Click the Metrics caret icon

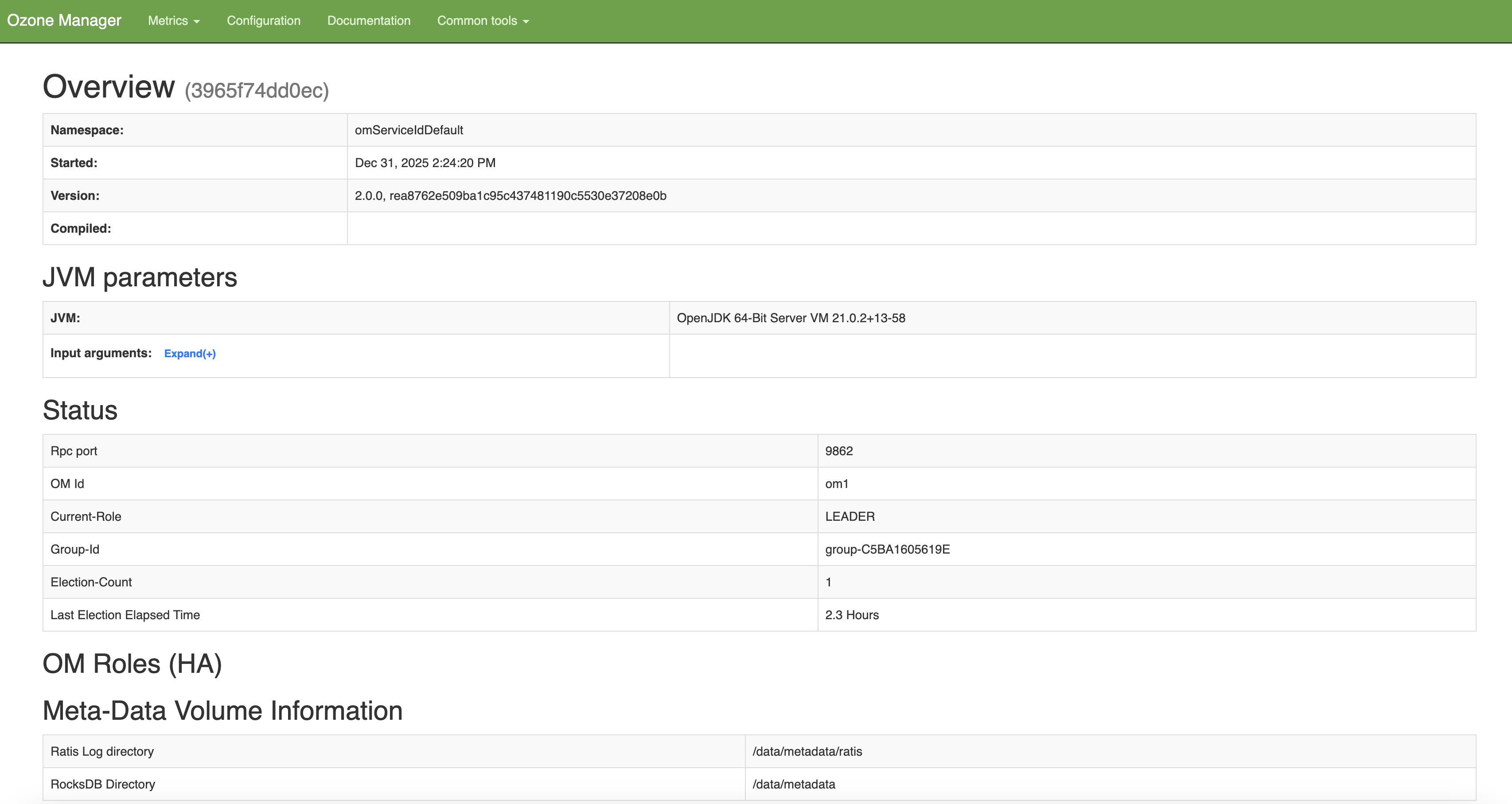197,22
